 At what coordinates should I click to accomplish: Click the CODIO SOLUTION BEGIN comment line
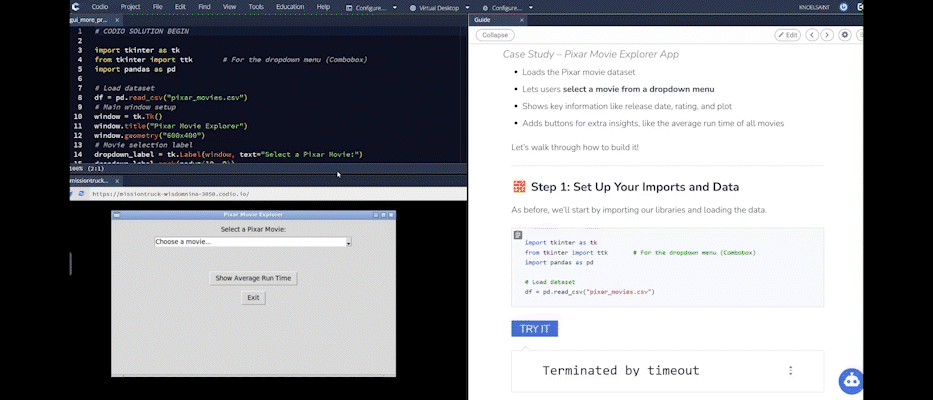pyautogui.click(x=142, y=31)
